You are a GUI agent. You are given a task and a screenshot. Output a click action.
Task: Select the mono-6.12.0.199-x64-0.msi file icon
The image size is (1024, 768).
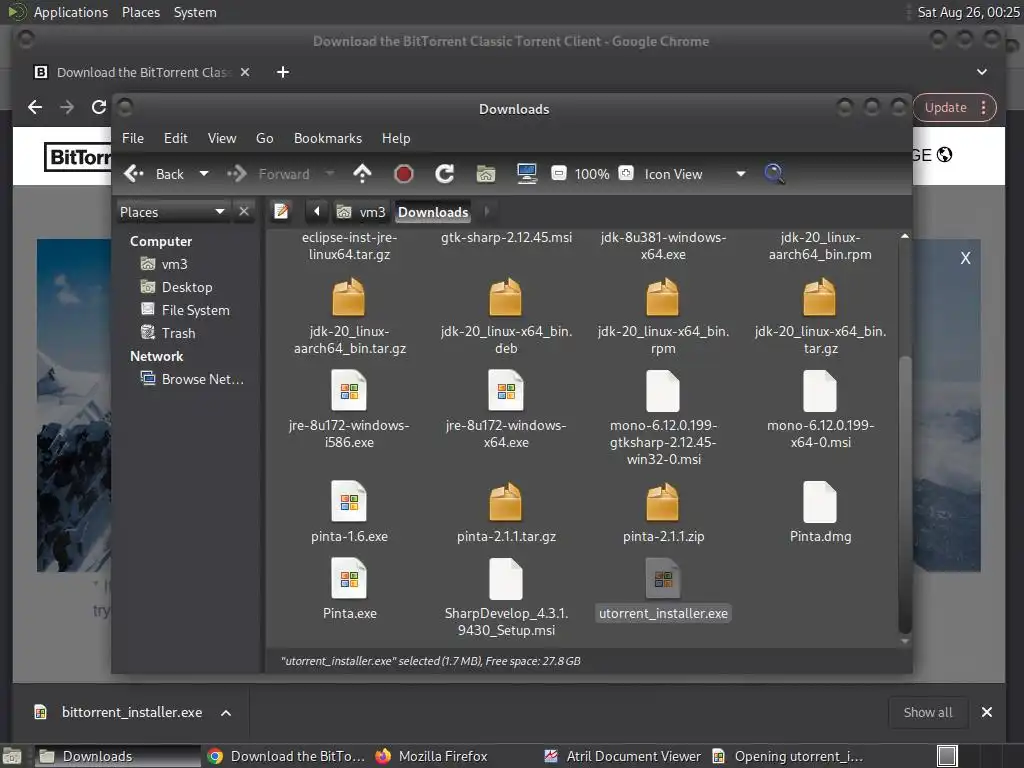819,391
